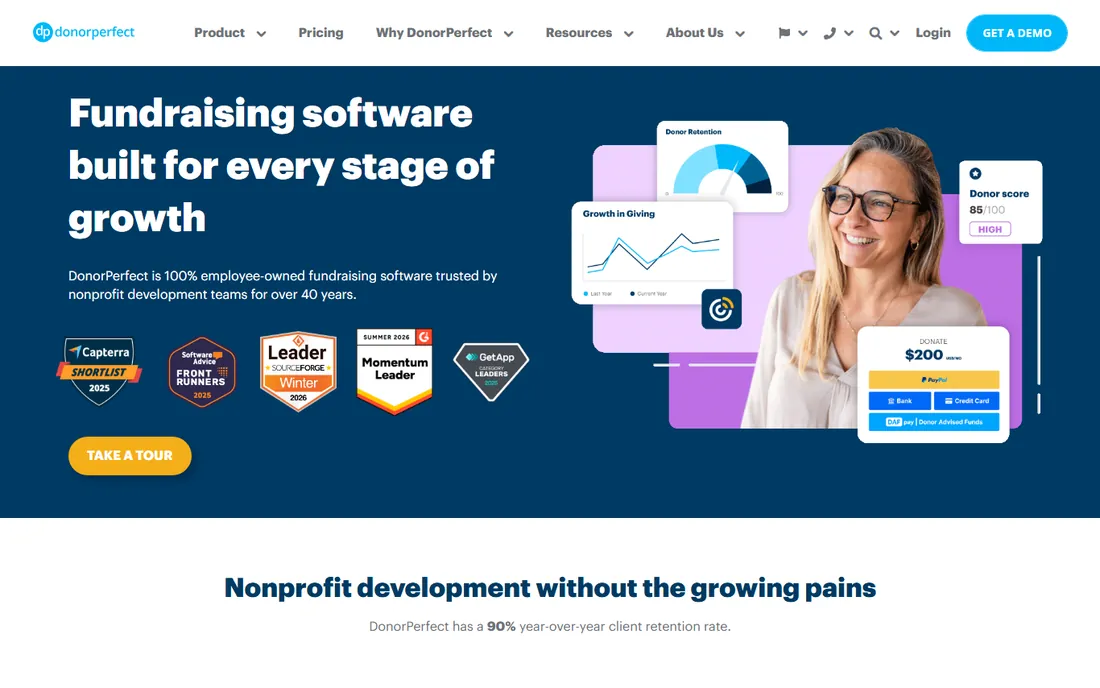Click the GET A DEMO button
Image resolution: width=1100 pixels, height=688 pixels.
(1017, 33)
